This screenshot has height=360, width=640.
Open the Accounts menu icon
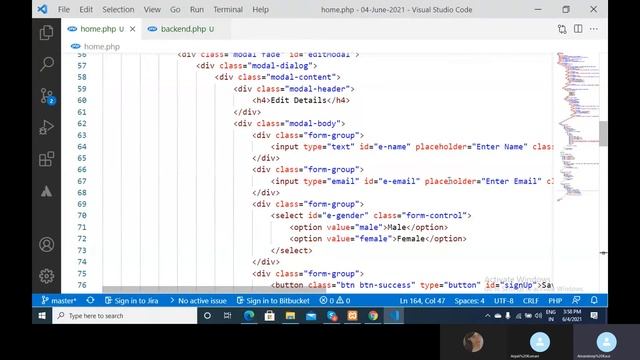[x=47, y=244]
